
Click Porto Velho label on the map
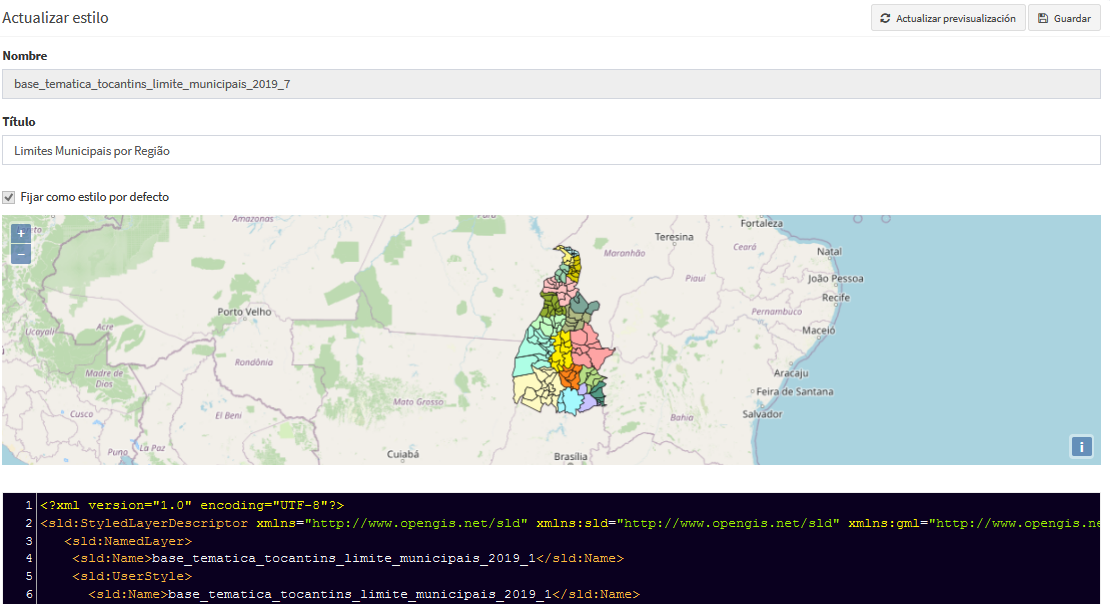coord(244,312)
